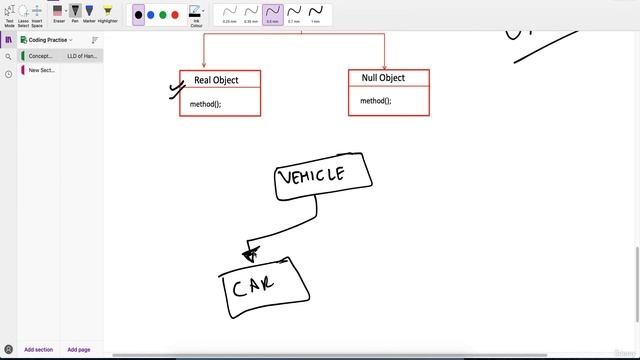This screenshot has height=360, width=640.
Task: Click the Real Object box title
Action: coord(216,80)
